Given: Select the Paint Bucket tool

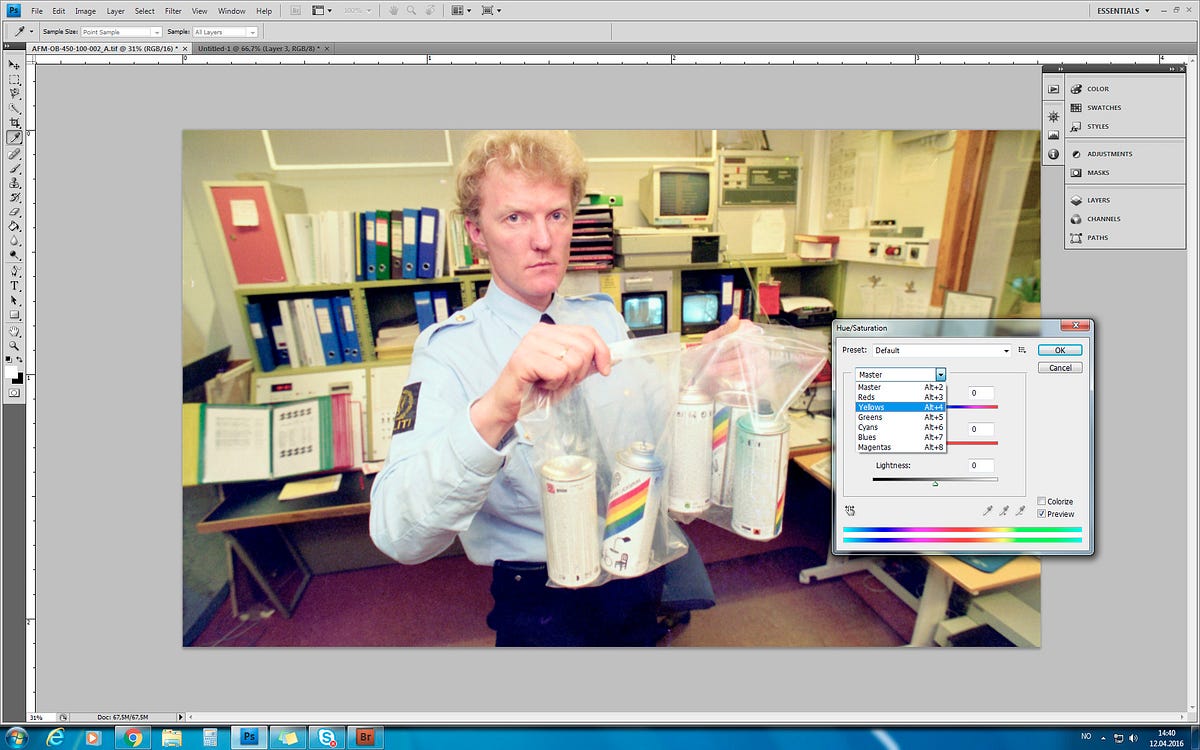Looking at the screenshot, I should 15,226.
